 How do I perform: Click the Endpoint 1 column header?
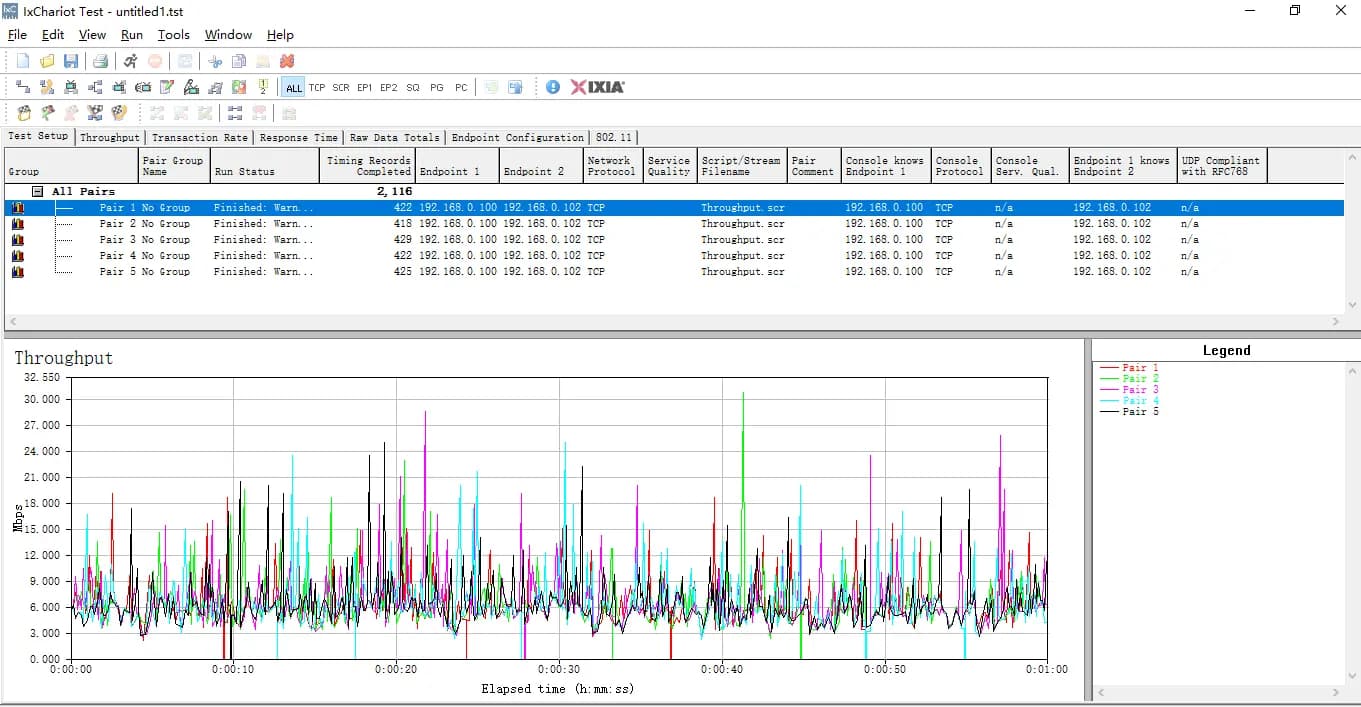pyautogui.click(x=456, y=166)
